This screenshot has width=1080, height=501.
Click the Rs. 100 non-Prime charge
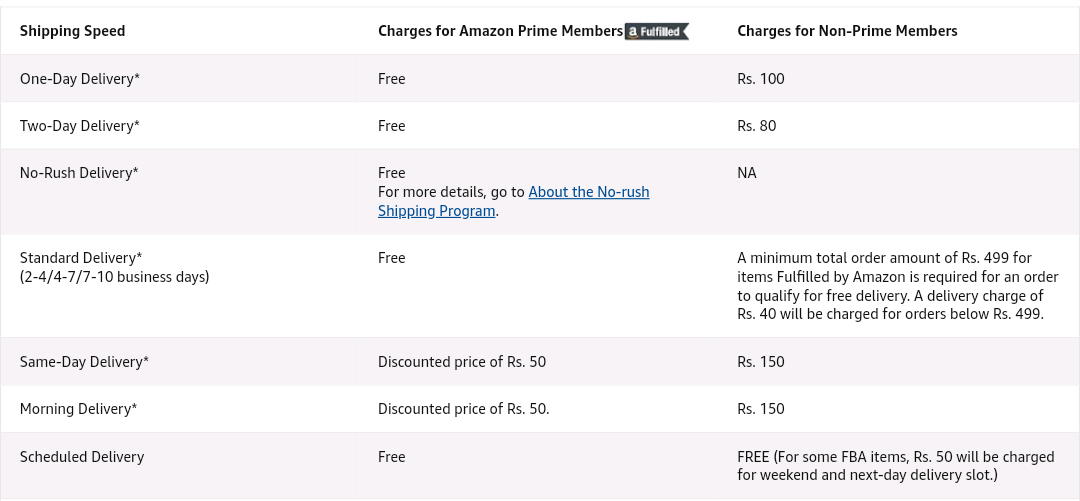[760, 79]
